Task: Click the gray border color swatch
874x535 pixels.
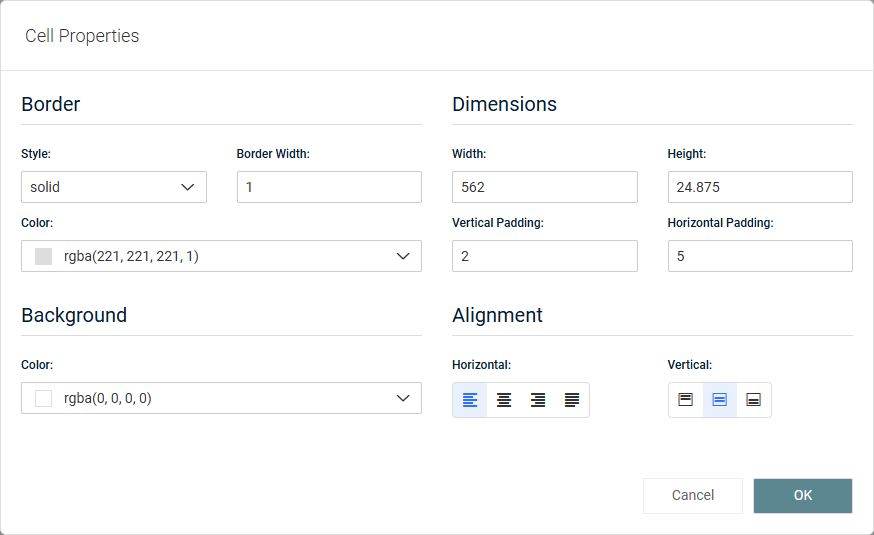Action: pyautogui.click(x=43, y=256)
